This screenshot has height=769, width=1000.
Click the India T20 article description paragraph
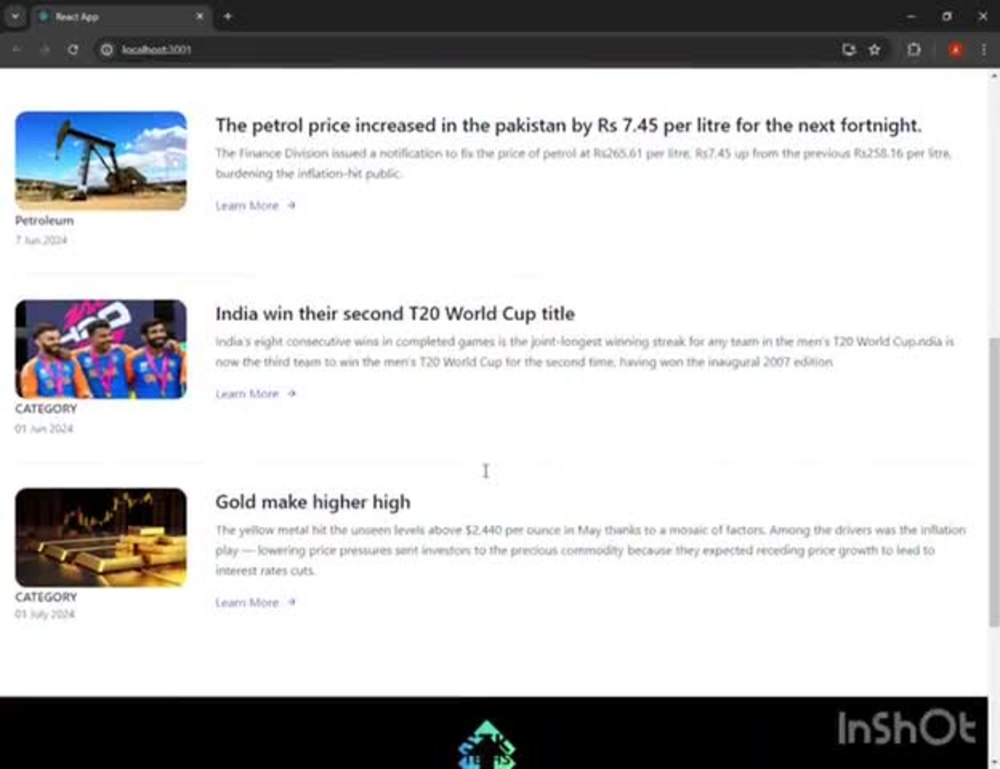[585, 352]
